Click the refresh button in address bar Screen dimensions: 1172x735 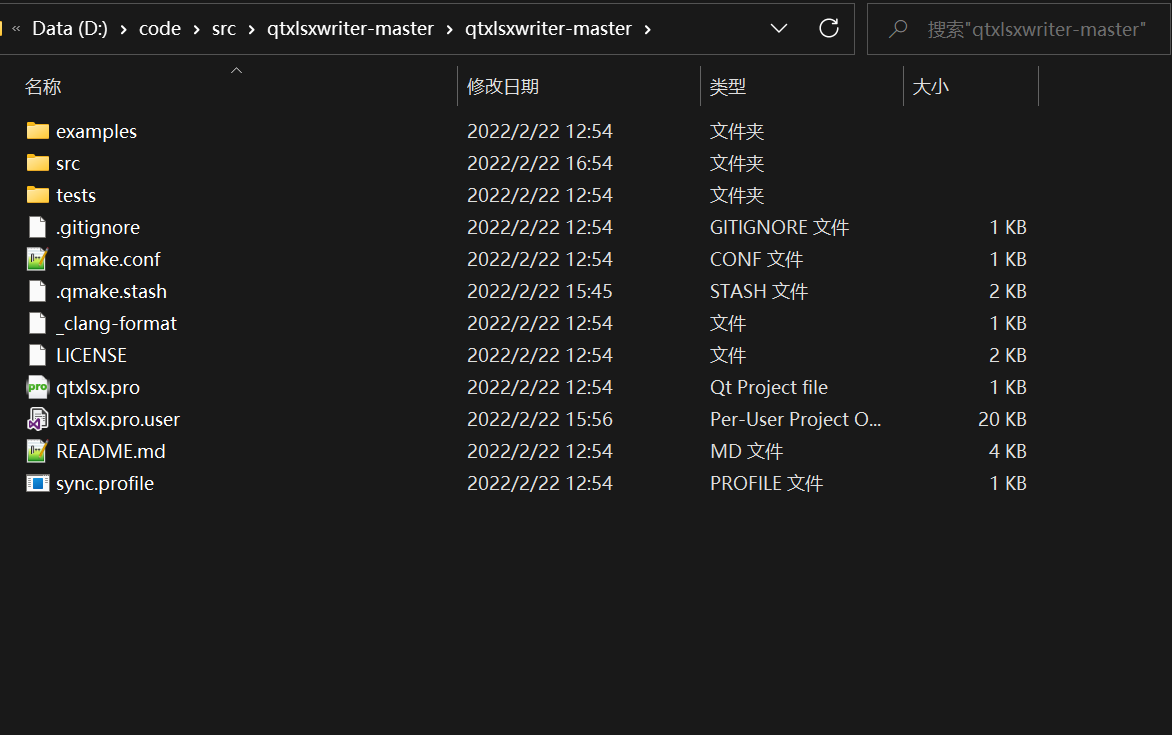pos(829,28)
